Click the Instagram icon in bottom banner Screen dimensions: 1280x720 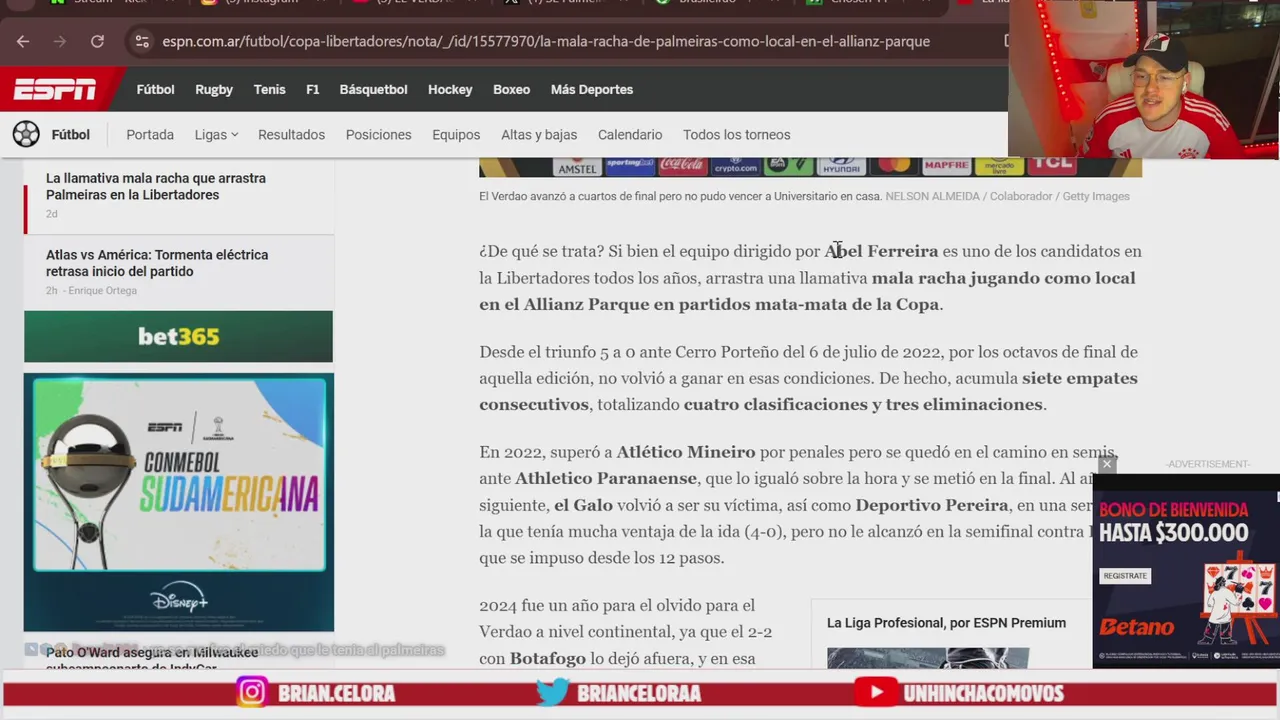pyautogui.click(x=252, y=692)
